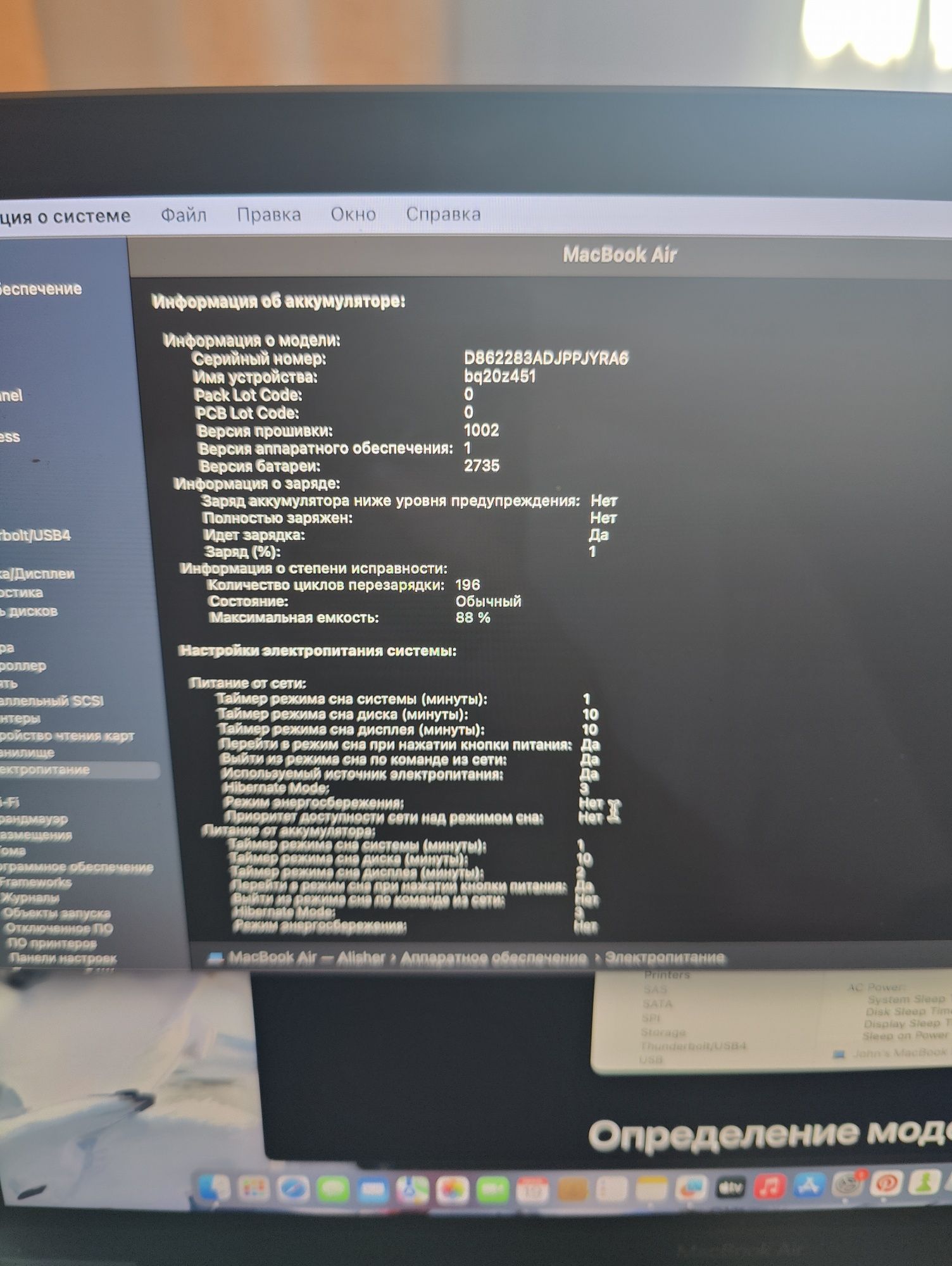Image resolution: width=952 pixels, height=1266 pixels.
Task: Select Брандмауэр in the sidebar
Action: coord(34,818)
